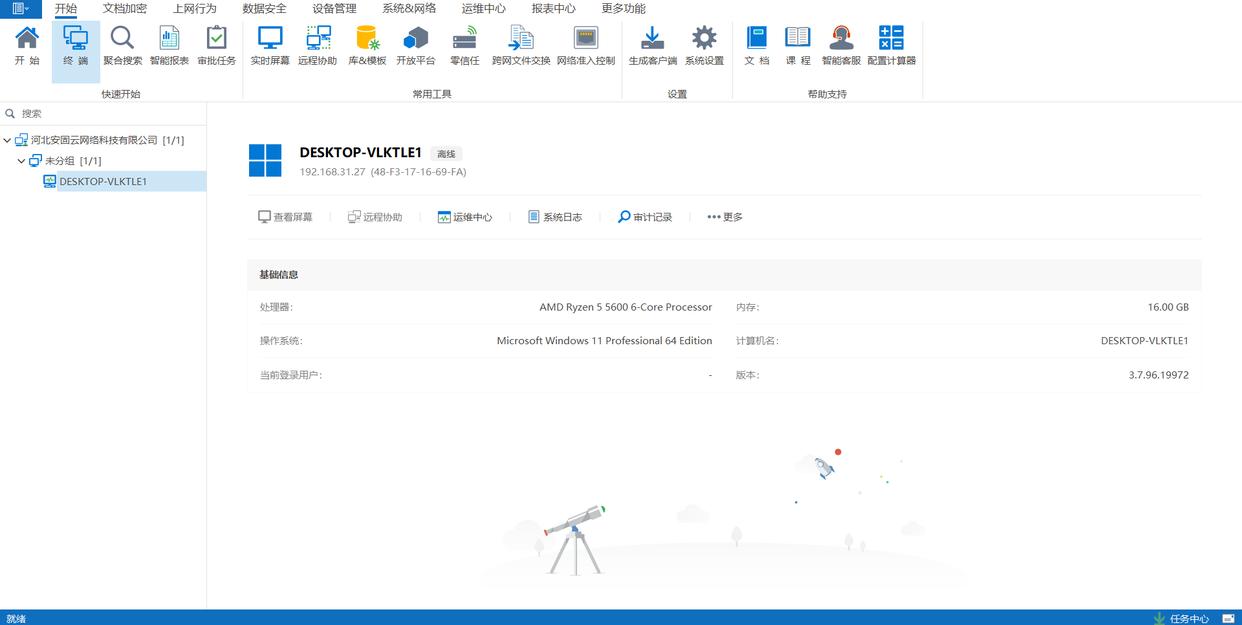Image resolution: width=1242 pixels, height=625 pixels.
Task: Open the 更多 options dropdown
Action: click(x=725, y=217)
